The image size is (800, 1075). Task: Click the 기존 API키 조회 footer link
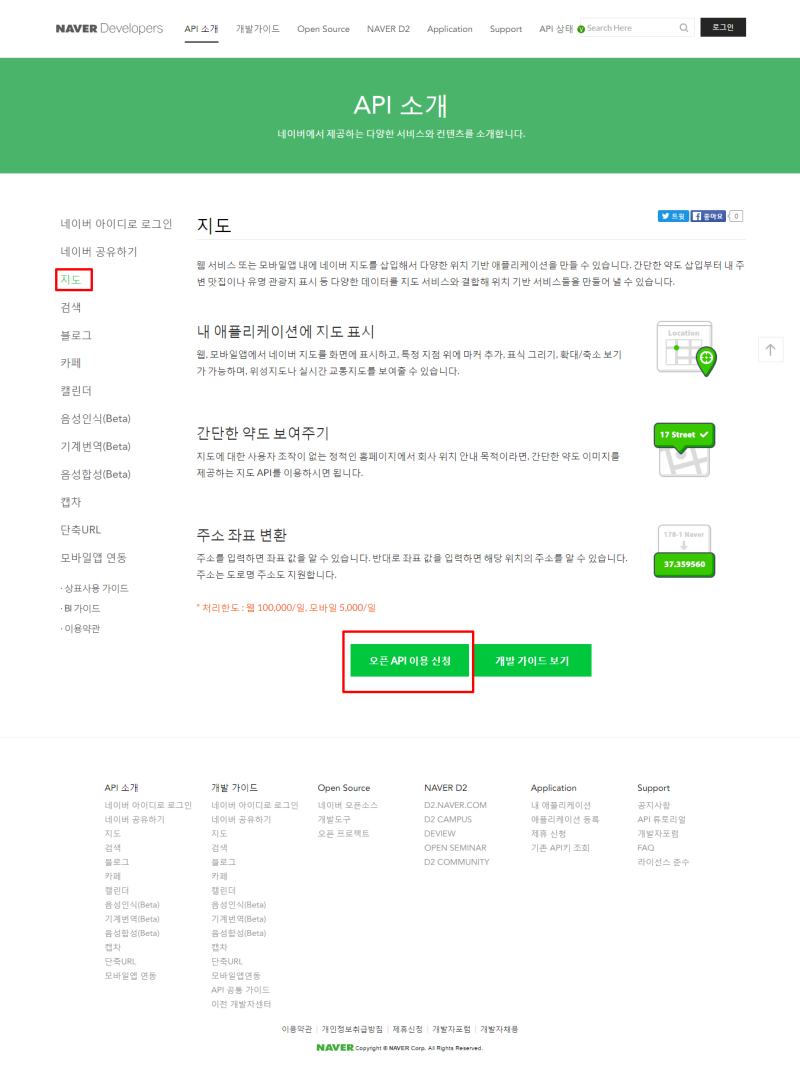[560, 848]
